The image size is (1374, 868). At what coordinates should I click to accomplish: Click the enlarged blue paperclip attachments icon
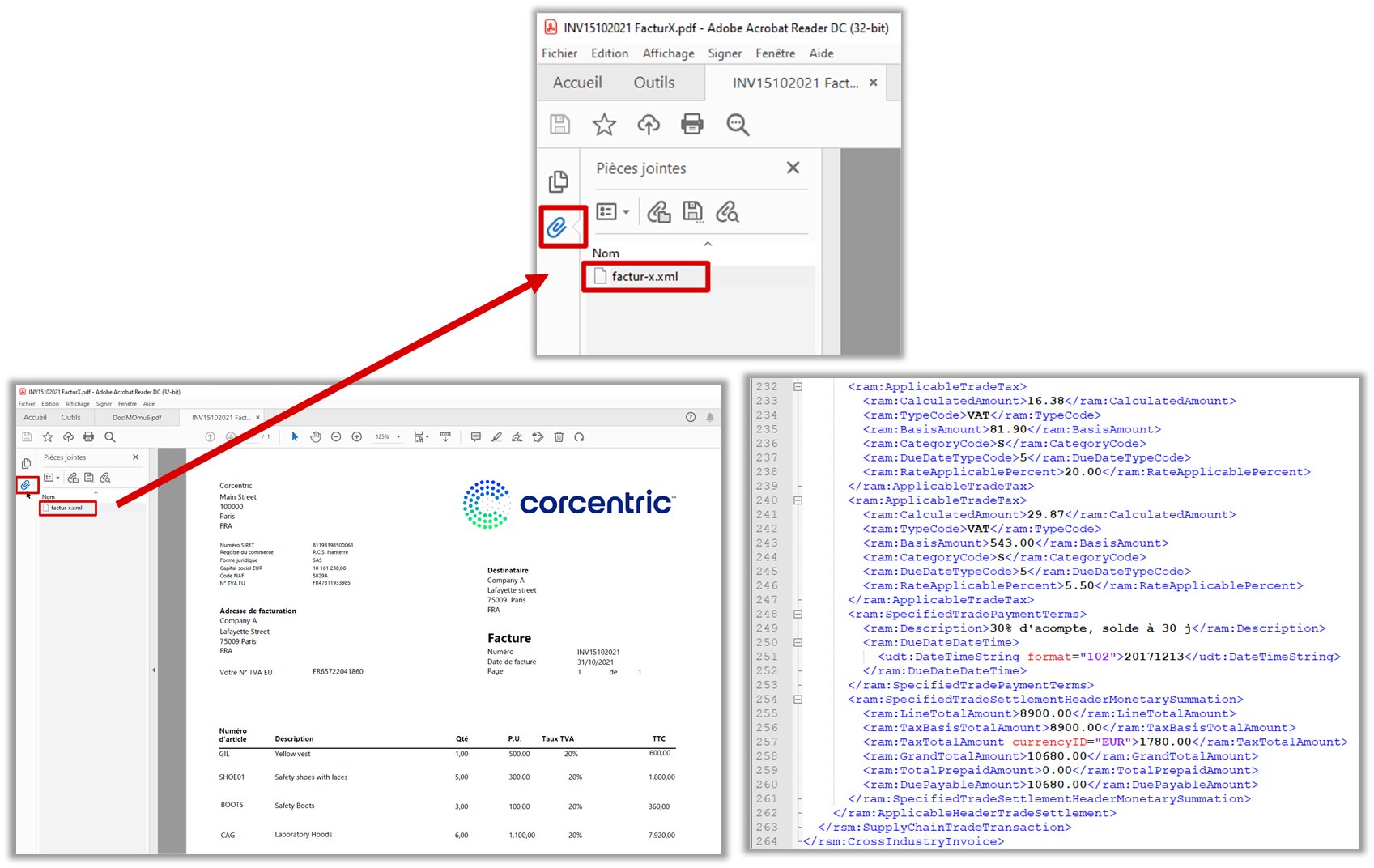[x=556, y=228]
